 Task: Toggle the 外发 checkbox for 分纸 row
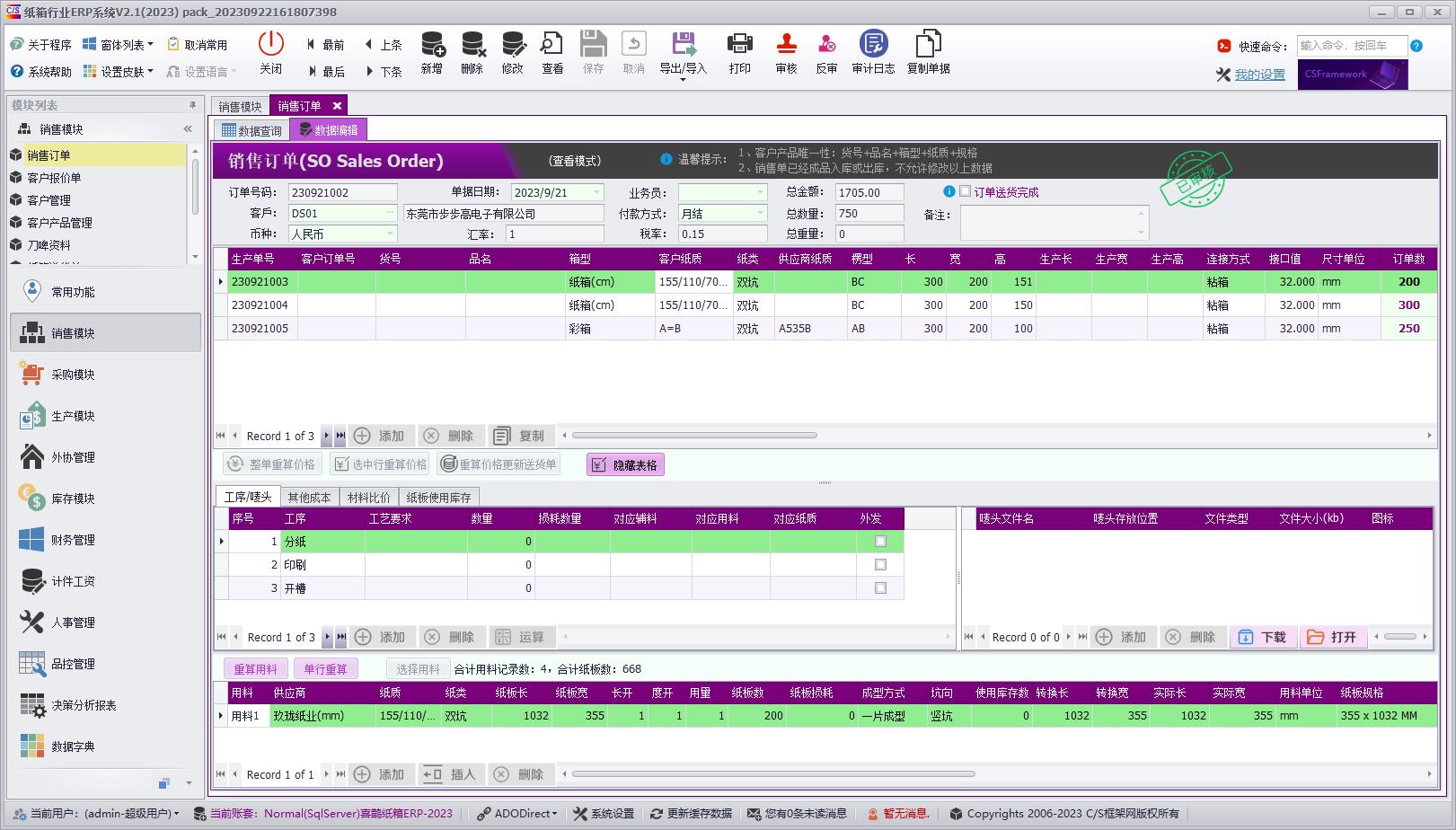879,541
